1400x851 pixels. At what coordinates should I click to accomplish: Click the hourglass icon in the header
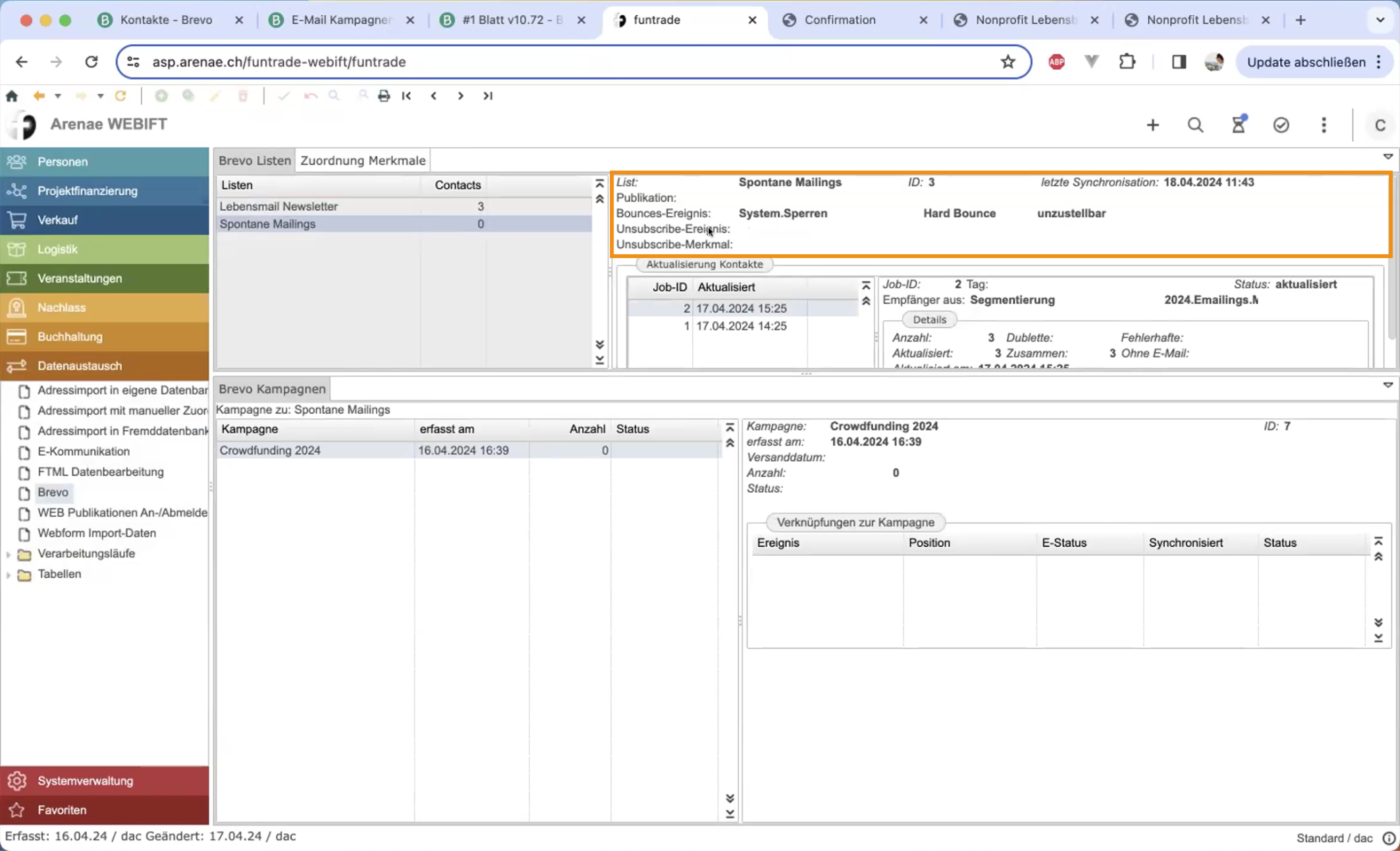click(1239, 124)
